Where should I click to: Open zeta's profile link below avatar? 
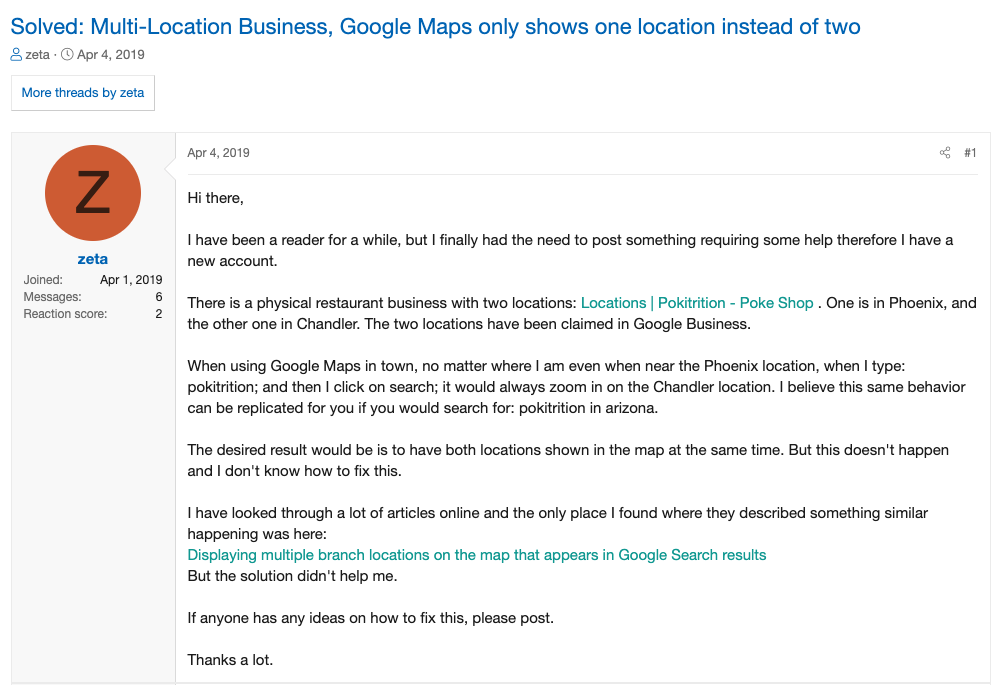click(93, 259)
